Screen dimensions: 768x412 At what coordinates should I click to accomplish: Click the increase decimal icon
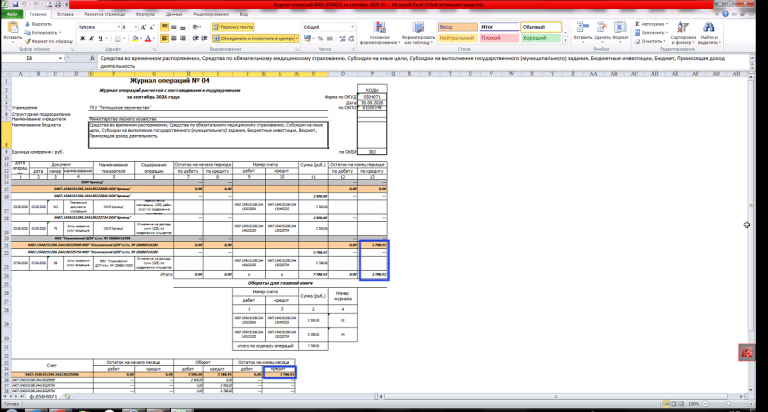tap(342, 38)
